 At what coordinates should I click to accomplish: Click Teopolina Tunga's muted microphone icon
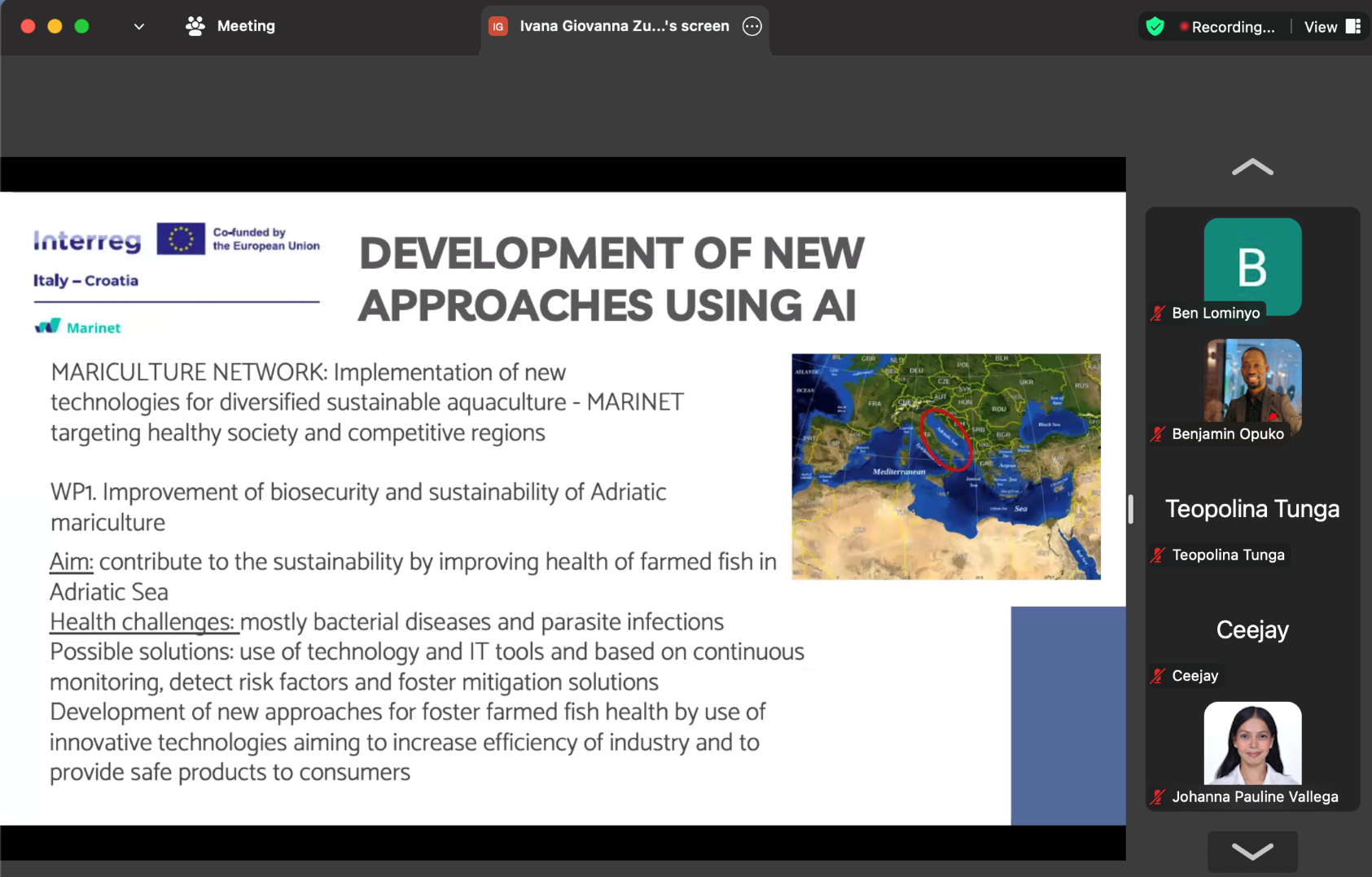pos(1158,555)
